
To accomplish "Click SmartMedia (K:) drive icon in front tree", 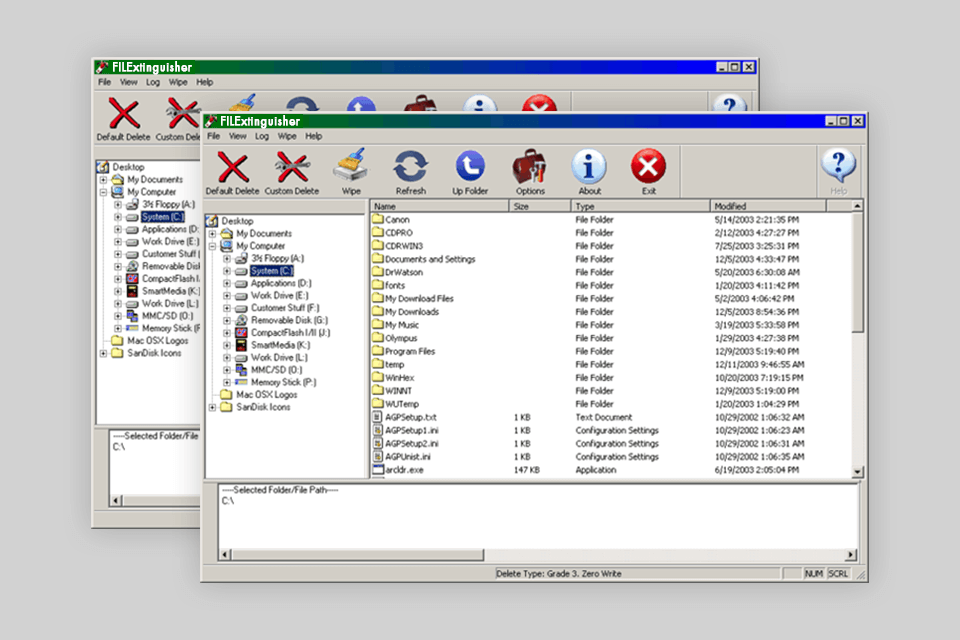I will tap(241, 345).
